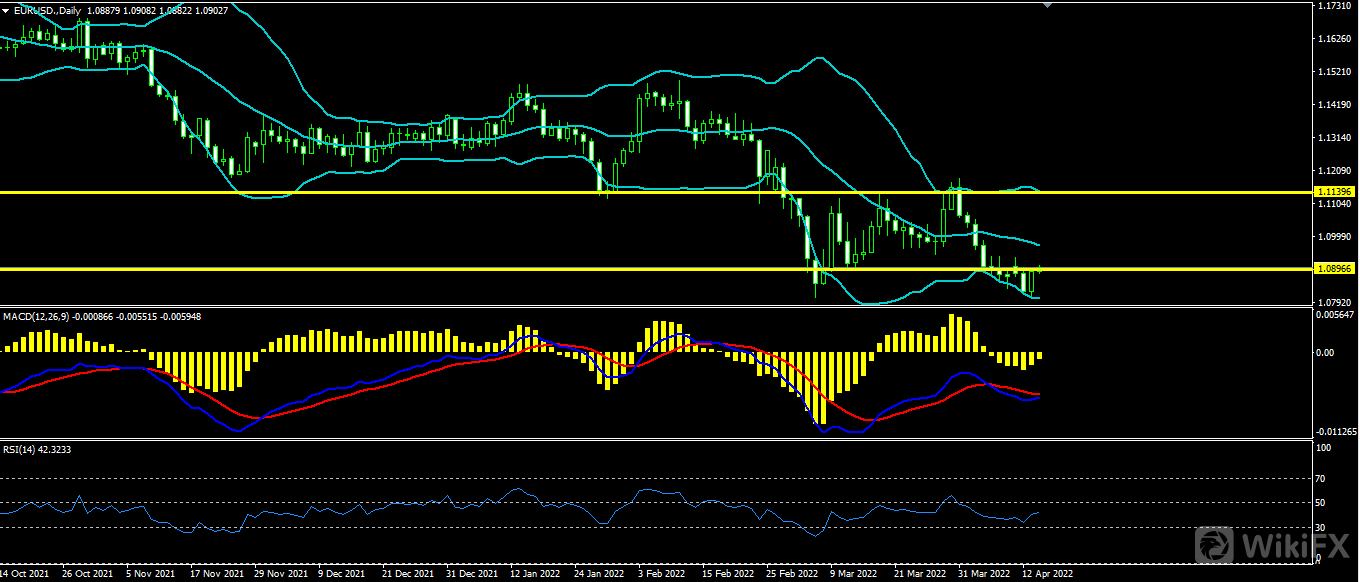Click the 9 Dec 2021 date label
1360x582 pixels.
(x=344, y=575)
